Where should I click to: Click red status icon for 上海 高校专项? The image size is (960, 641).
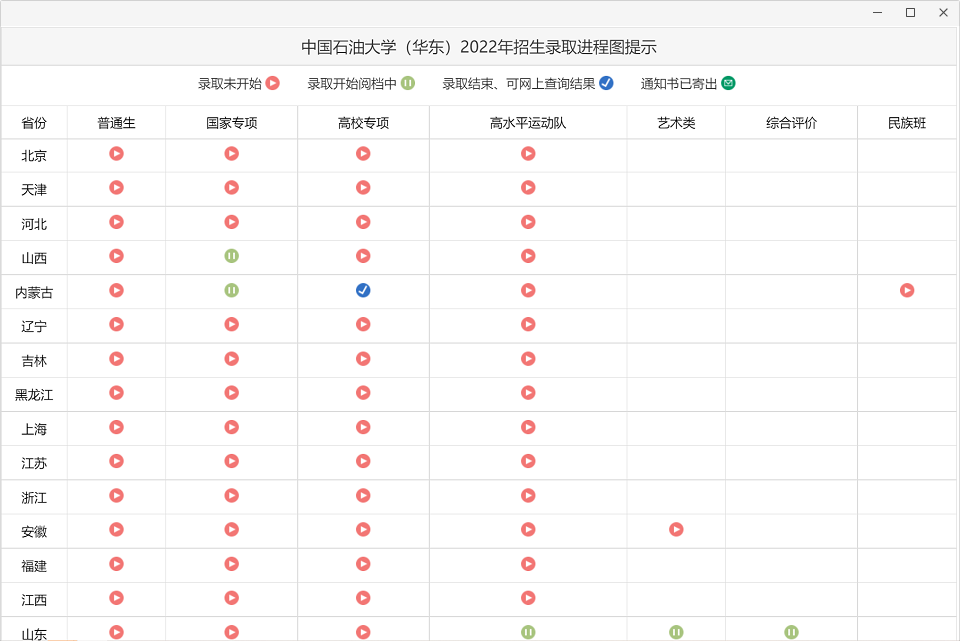click(x=363, y=427)
